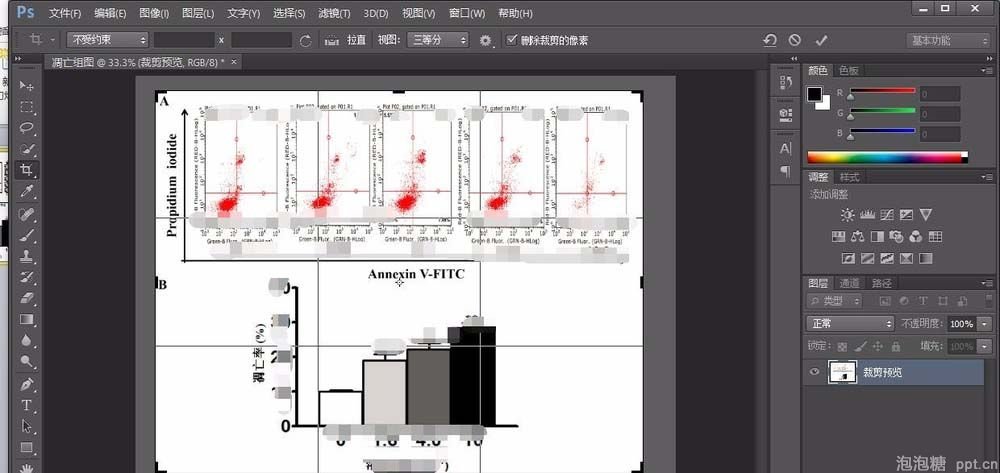
Task: Hide the 裁剪预览 layer via eye icon
Action: (815, 372)
